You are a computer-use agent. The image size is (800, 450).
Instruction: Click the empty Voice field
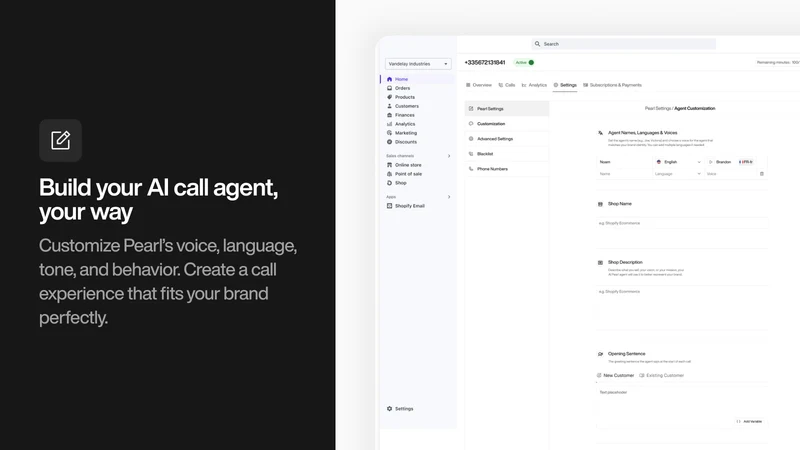(730, 174)
